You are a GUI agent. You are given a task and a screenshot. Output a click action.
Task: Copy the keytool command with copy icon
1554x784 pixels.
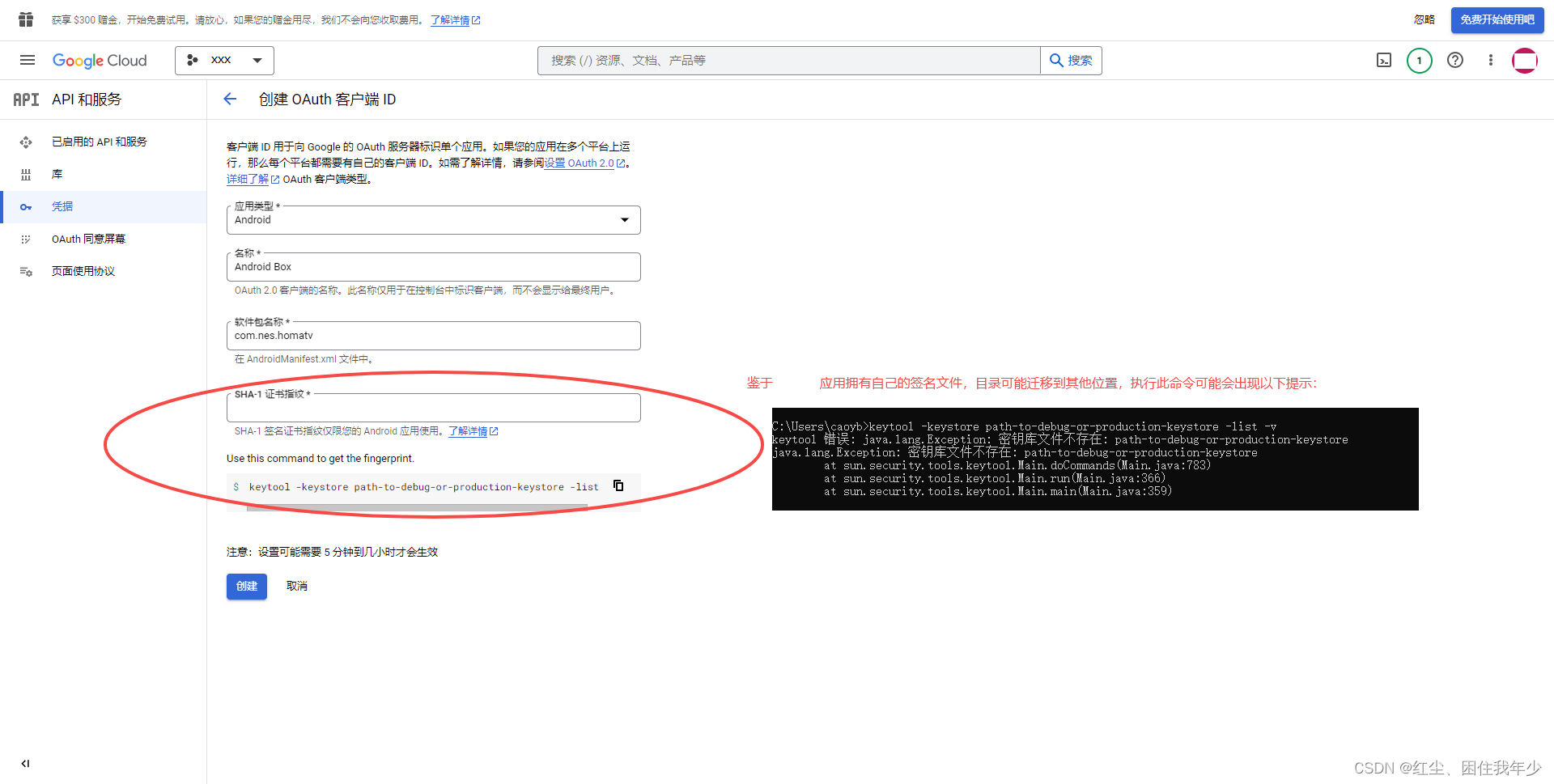(618, 485)
